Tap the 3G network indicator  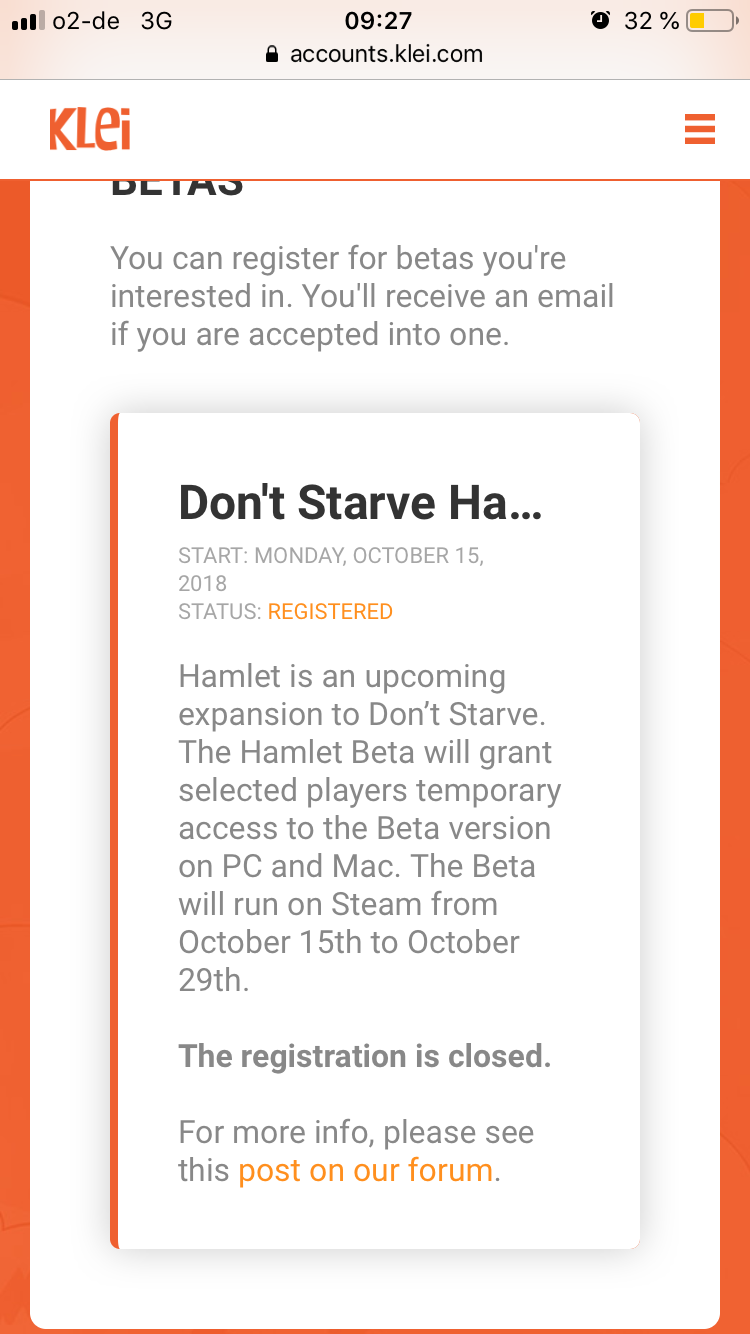tap(157, 20)
